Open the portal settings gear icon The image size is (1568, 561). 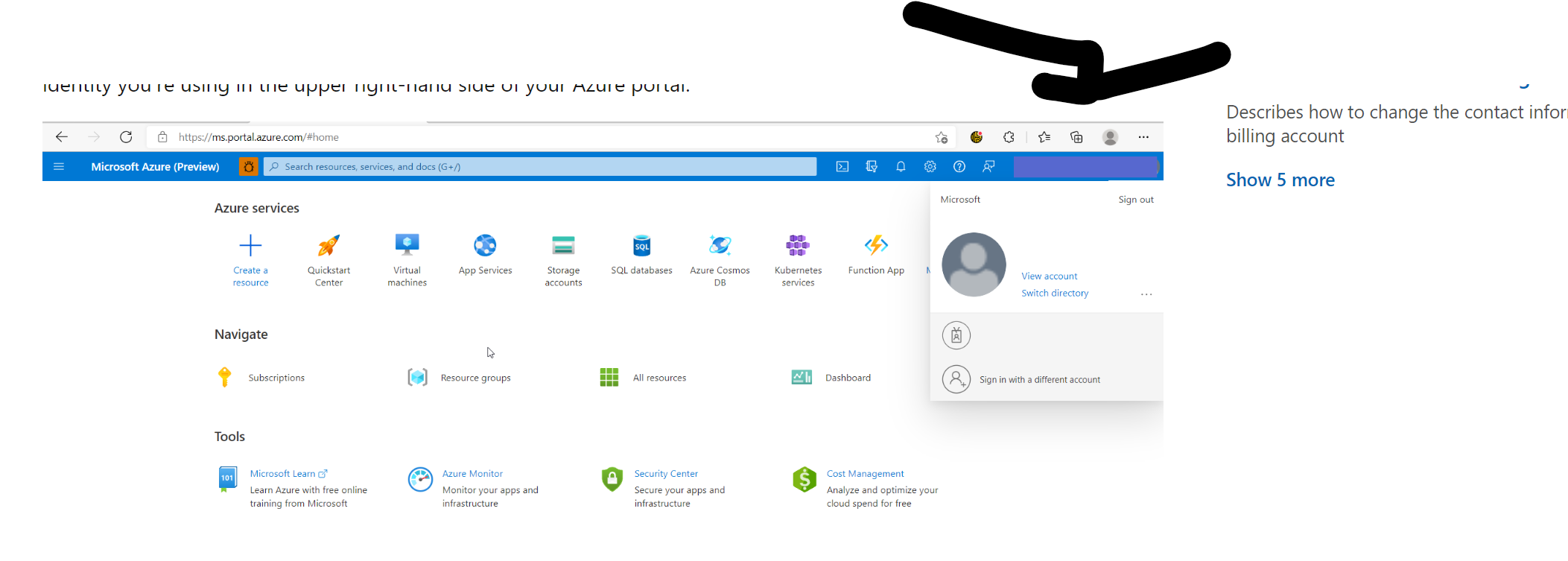(x=930, y=167)
